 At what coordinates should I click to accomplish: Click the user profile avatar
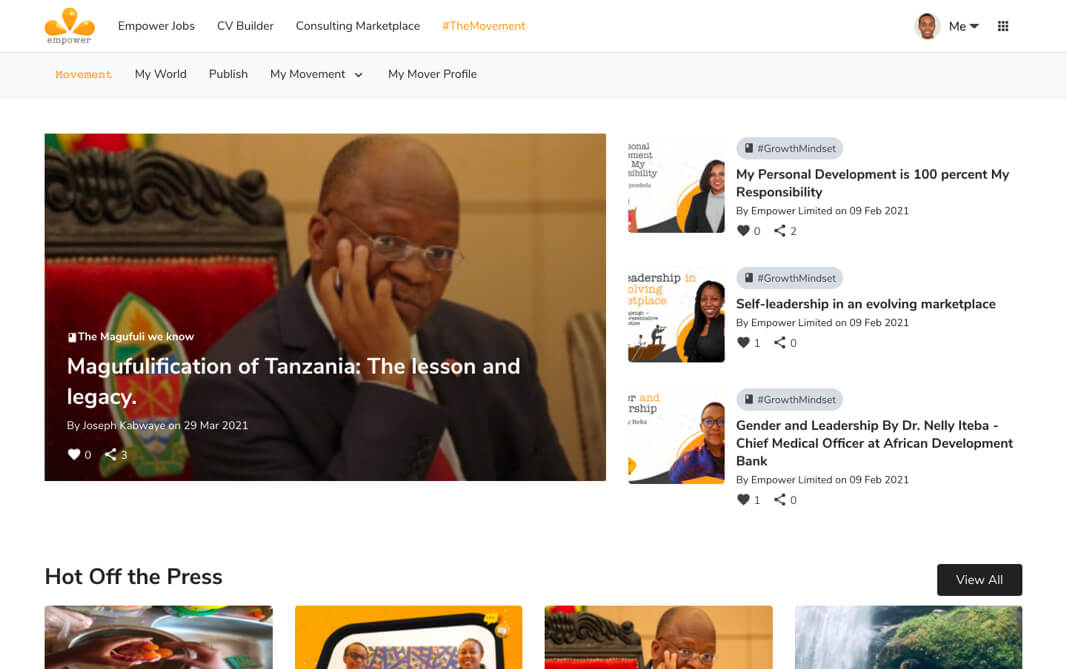[x=926, y=26]
